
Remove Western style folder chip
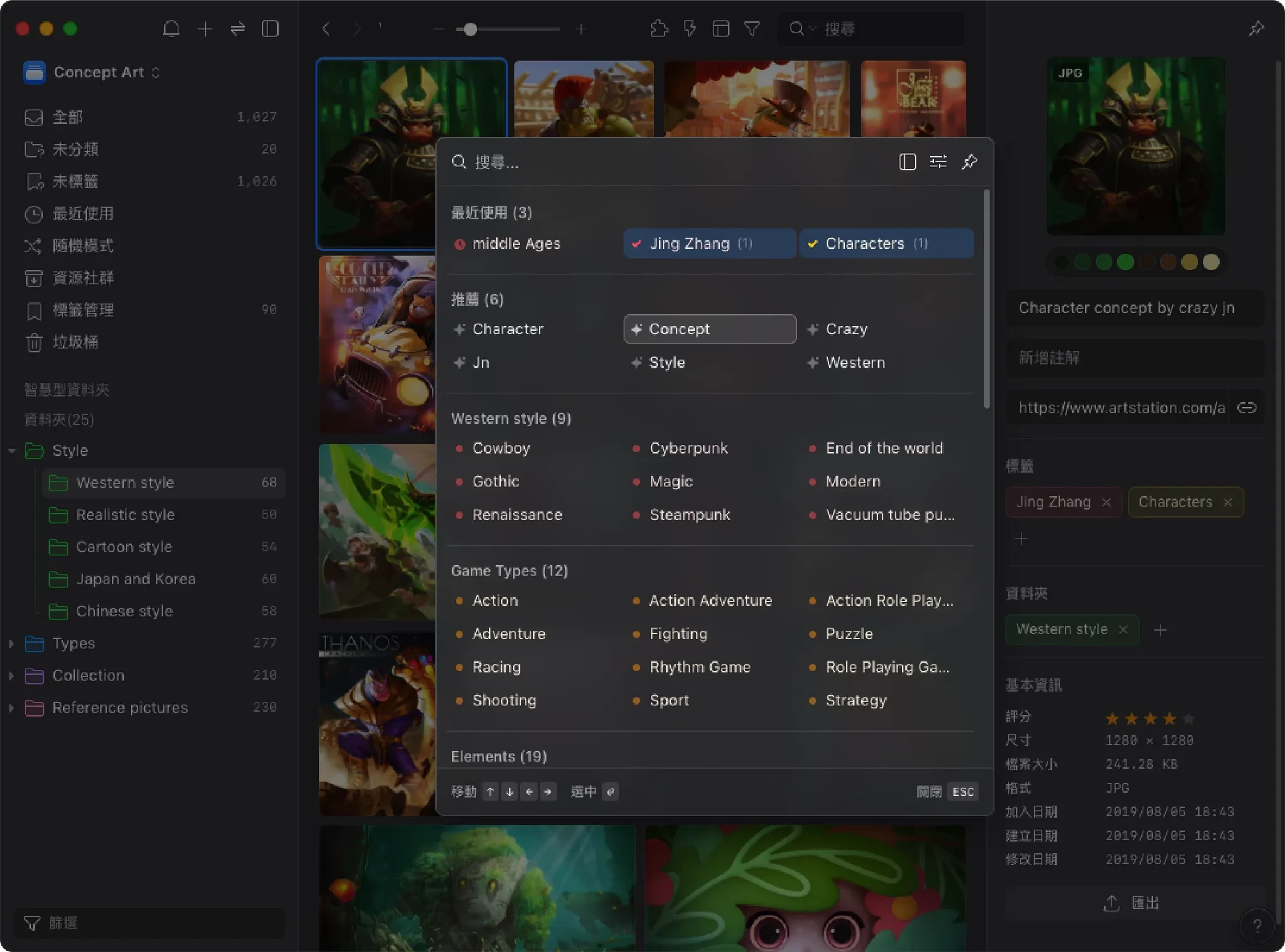pyautogui.click(x=1122, y=629)
